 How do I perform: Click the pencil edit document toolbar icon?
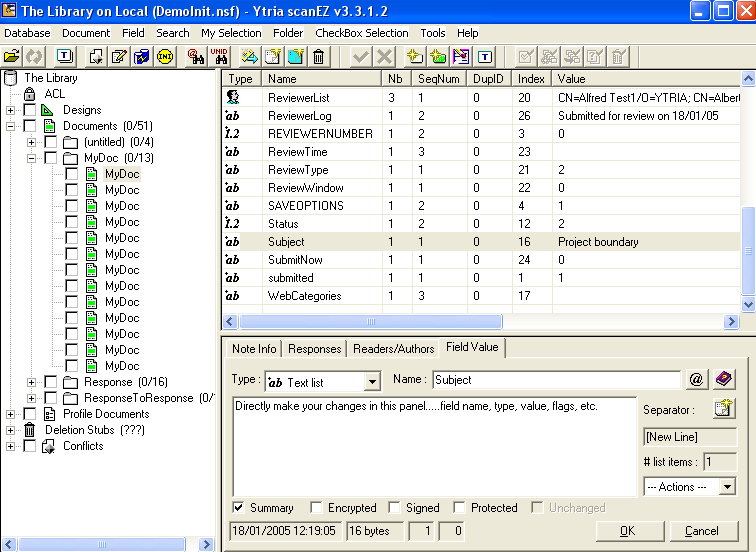point(119,56)
